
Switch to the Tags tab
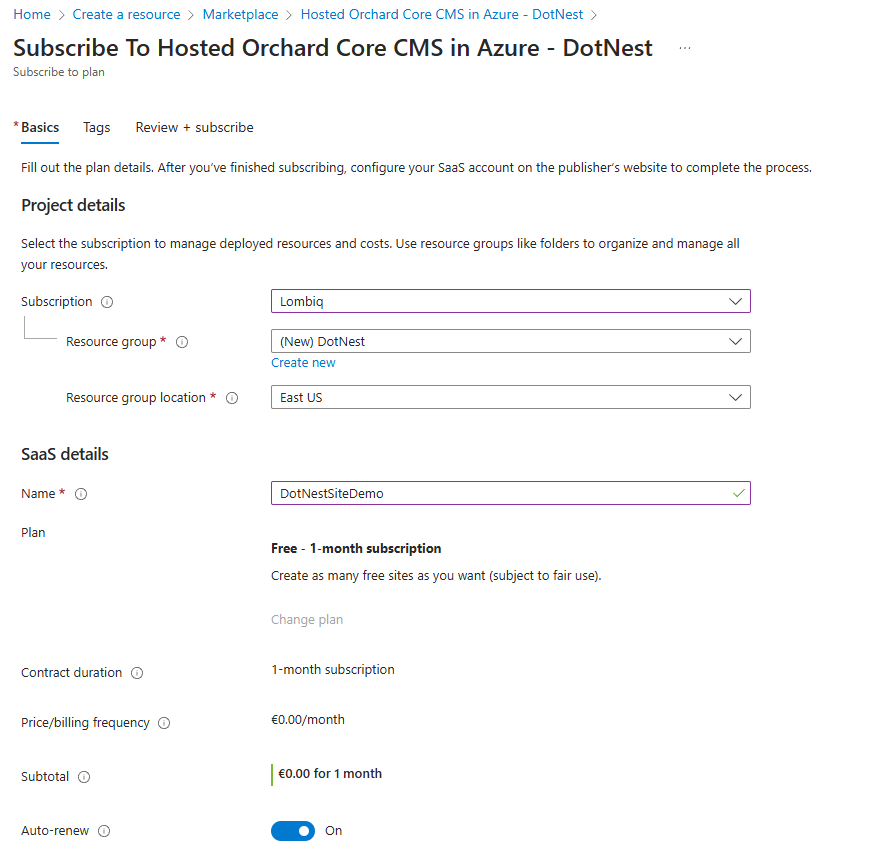tap(97, 128)
